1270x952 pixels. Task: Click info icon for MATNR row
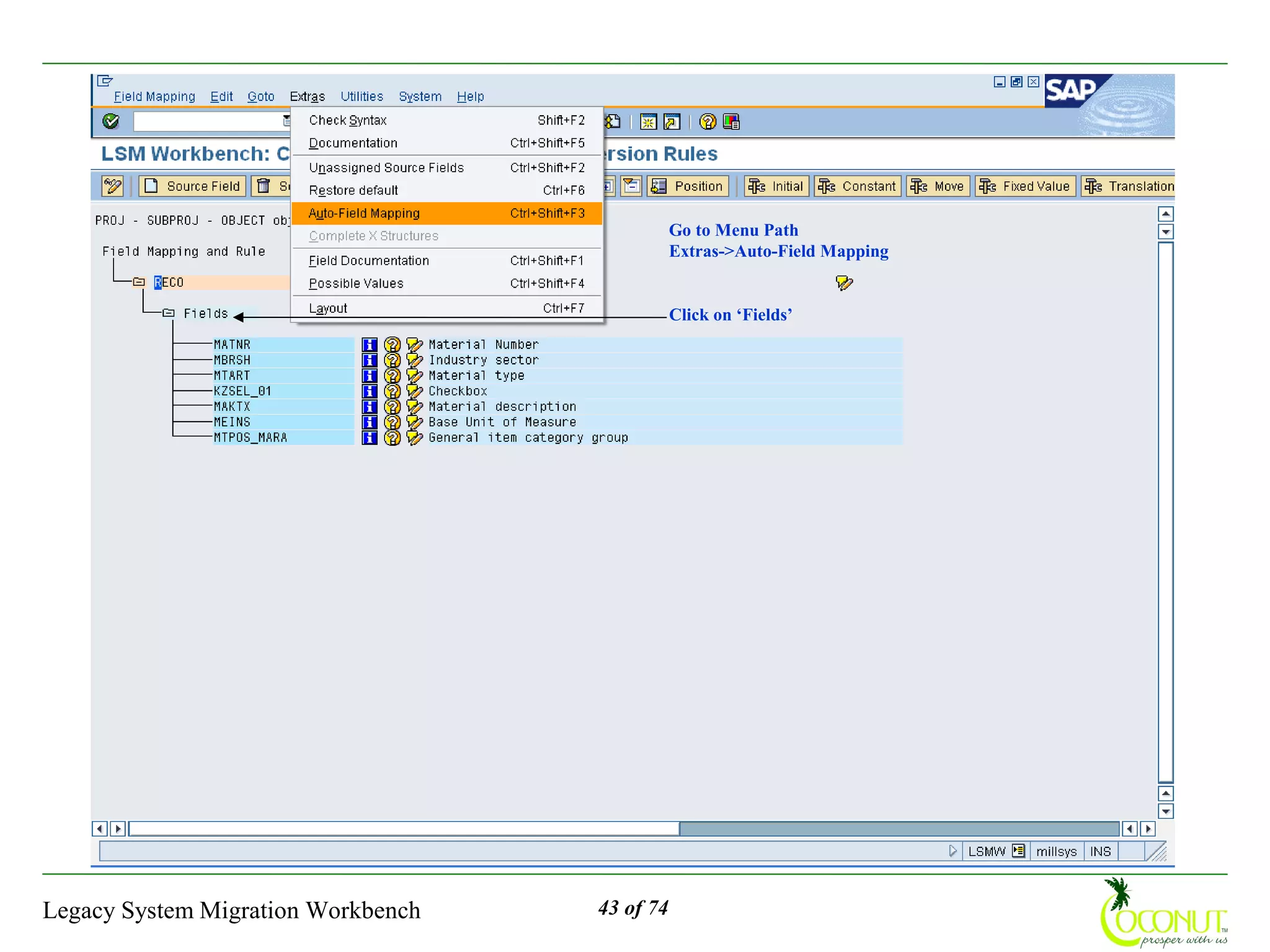click(370, 345)
